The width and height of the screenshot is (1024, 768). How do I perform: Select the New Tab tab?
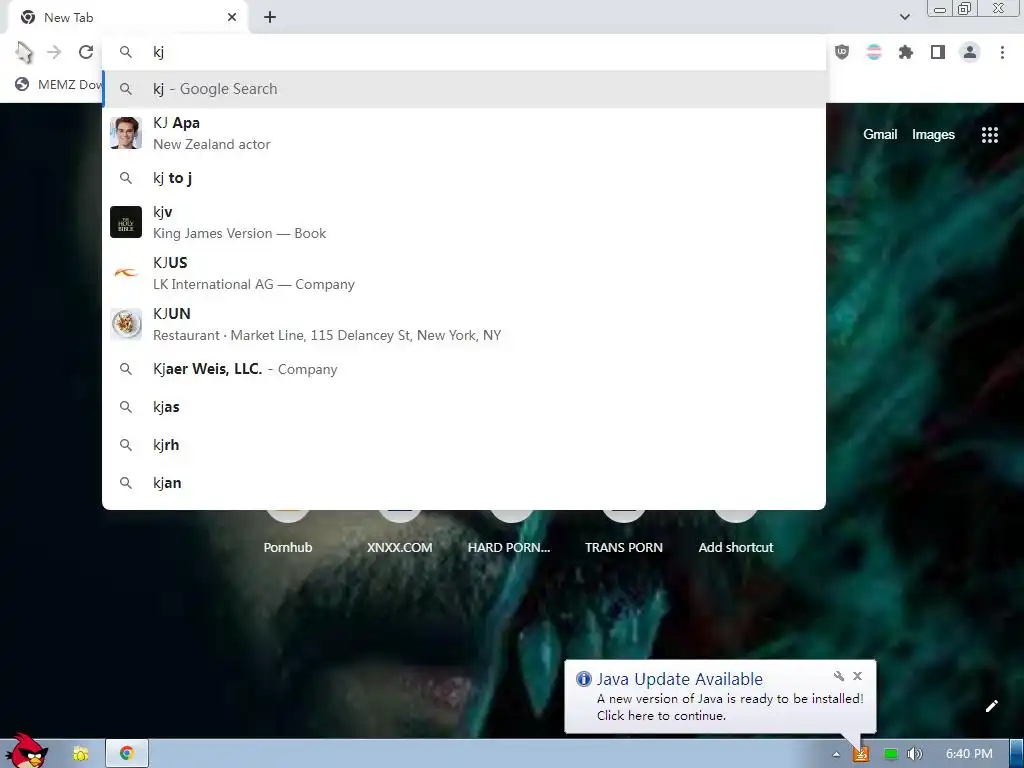pos(128,18)
